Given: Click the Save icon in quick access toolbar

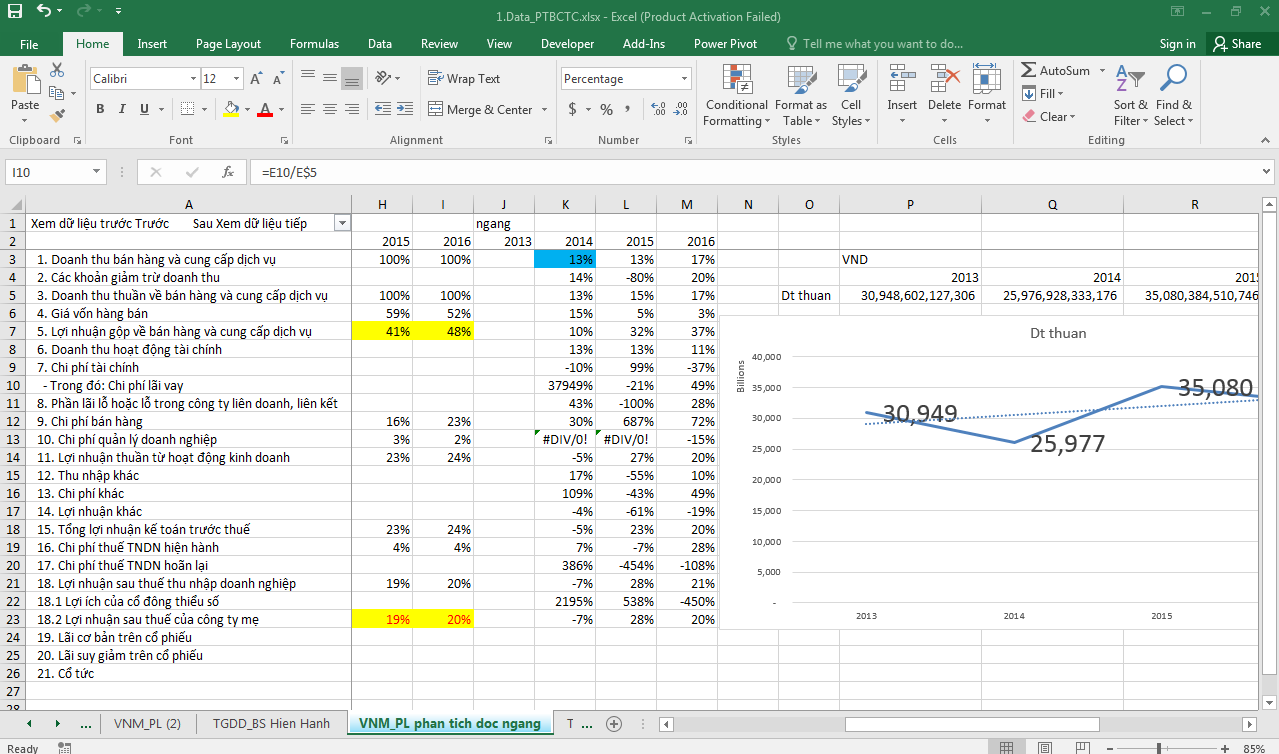Looking at the screenshot, I should [15, 12].
